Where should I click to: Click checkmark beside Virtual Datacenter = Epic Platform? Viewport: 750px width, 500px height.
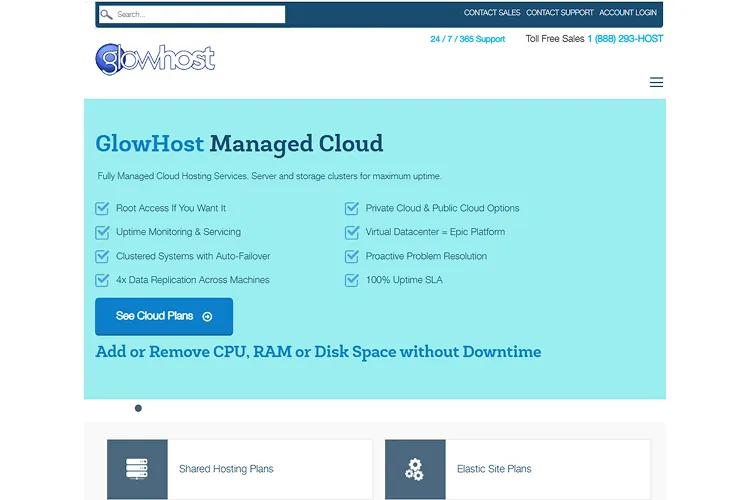tap(352, 232)
